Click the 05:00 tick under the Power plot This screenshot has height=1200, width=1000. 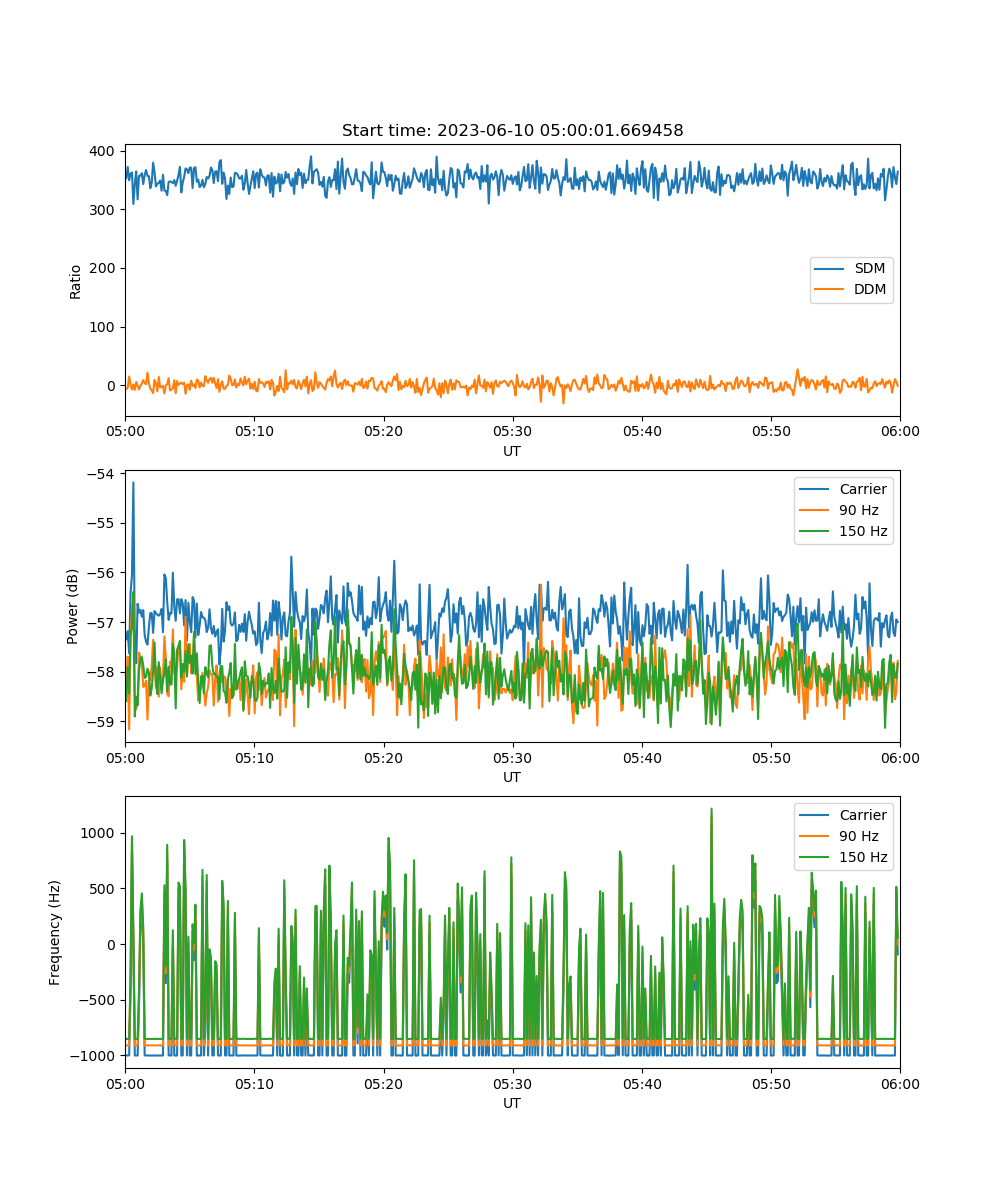pyautogui.click(x=125, y=757)
